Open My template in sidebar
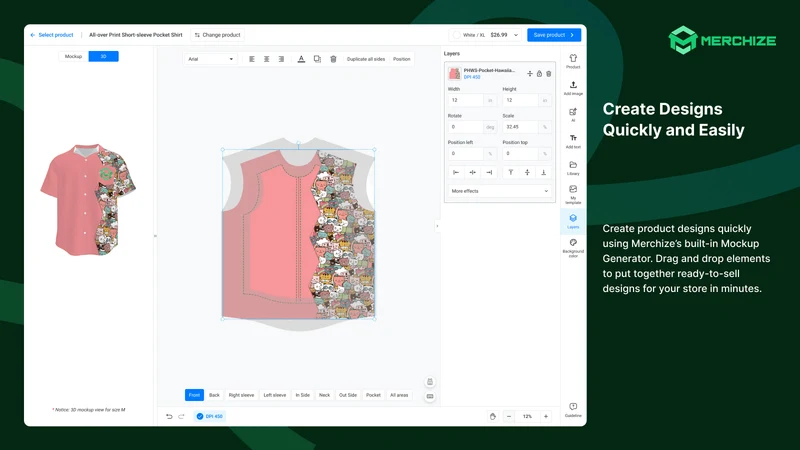800x450 pixels. click(x=573, y=194)
